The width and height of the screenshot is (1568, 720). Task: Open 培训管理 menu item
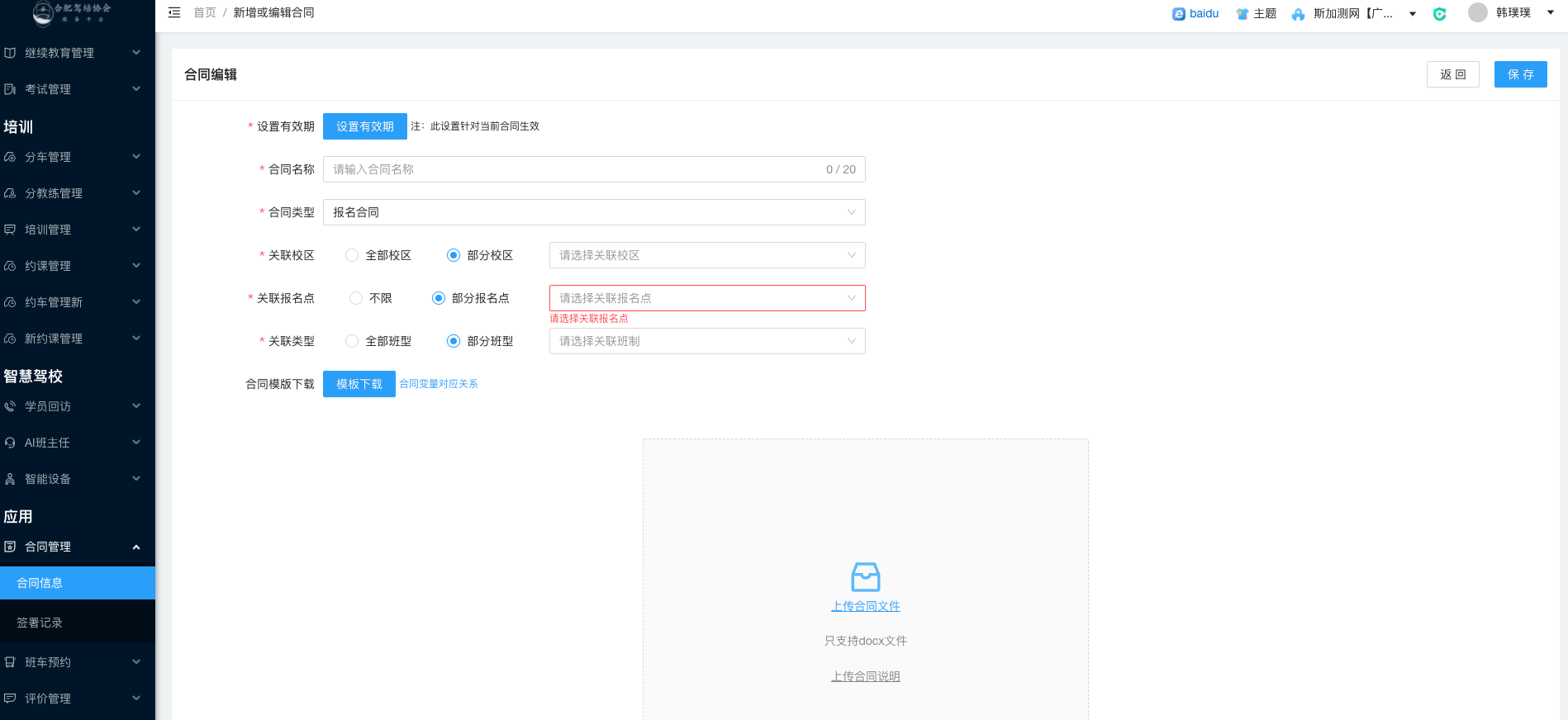point(78,230)
